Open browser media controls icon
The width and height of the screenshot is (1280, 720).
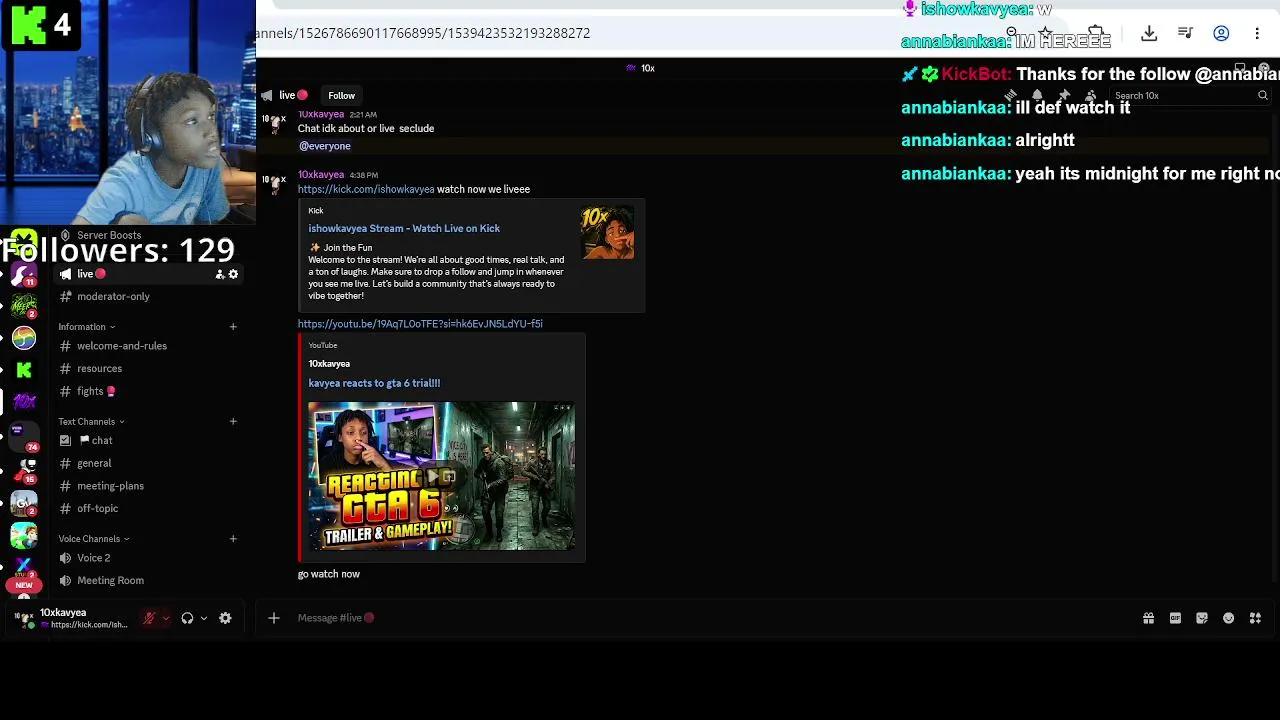click(x=1185, y=33)
